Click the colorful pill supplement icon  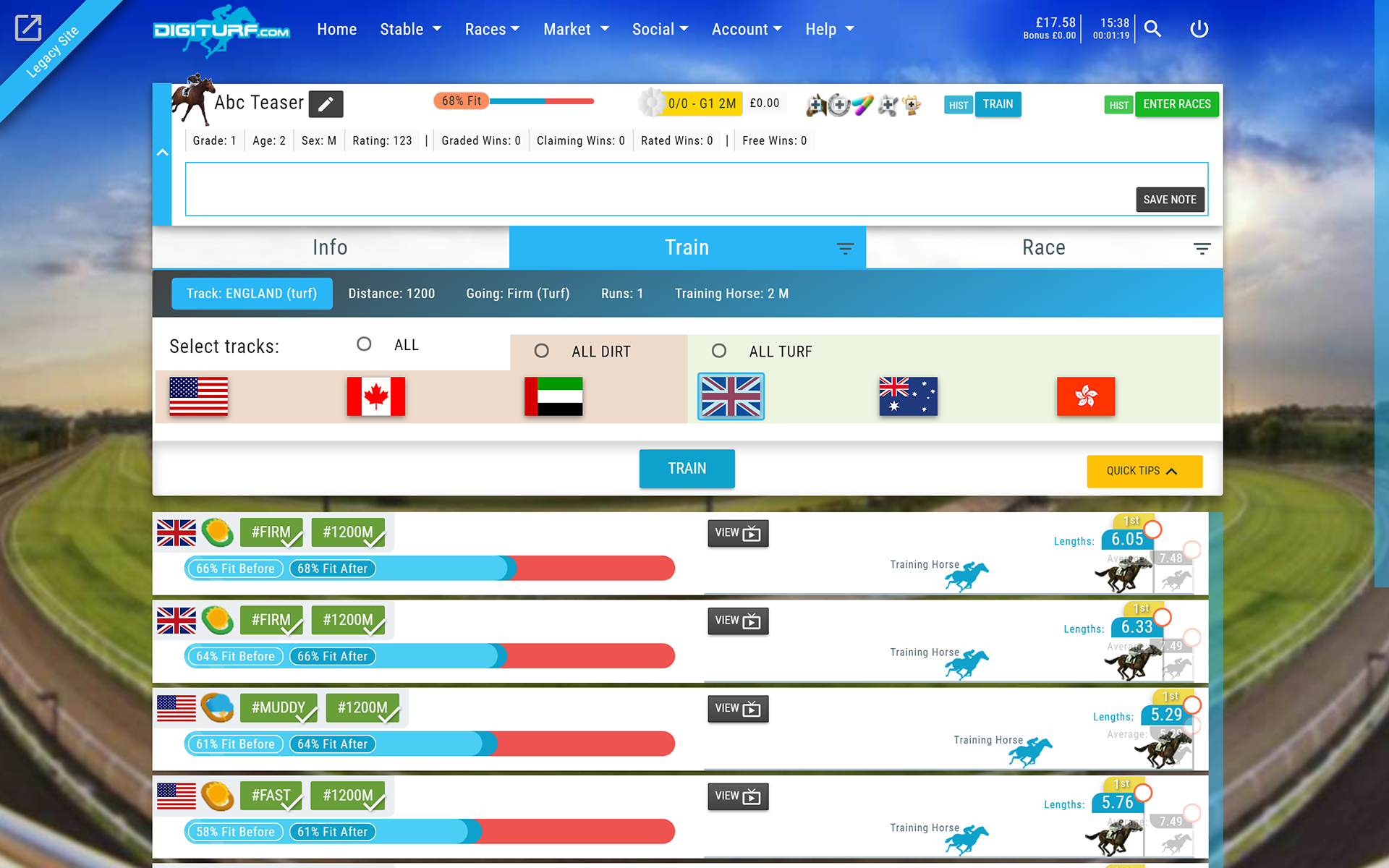[x=863, y=105]
